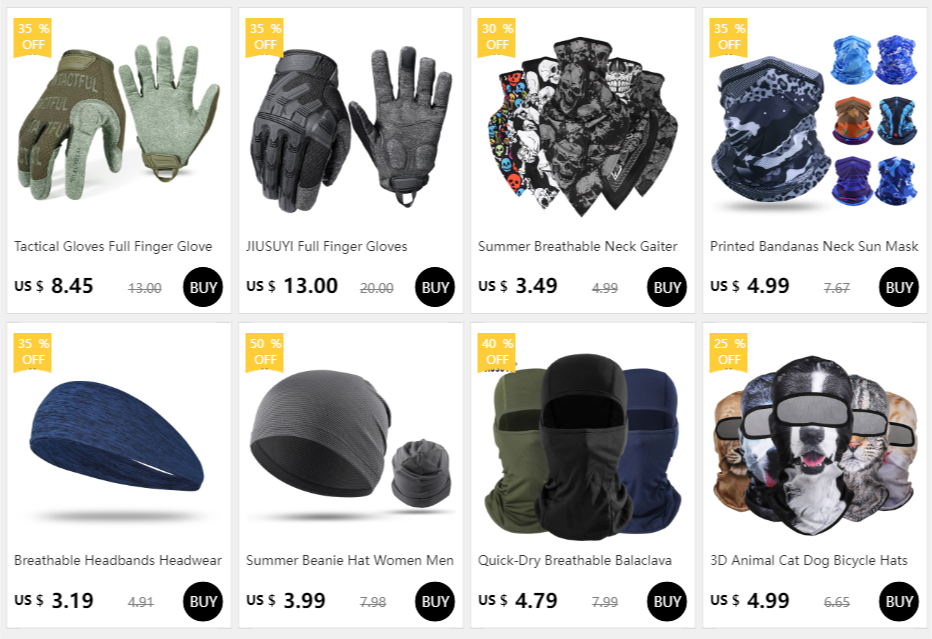The width and height of the screenshot is (932, 639).
Task: View the skull print neck gaiter image
Action: [582, 126]
